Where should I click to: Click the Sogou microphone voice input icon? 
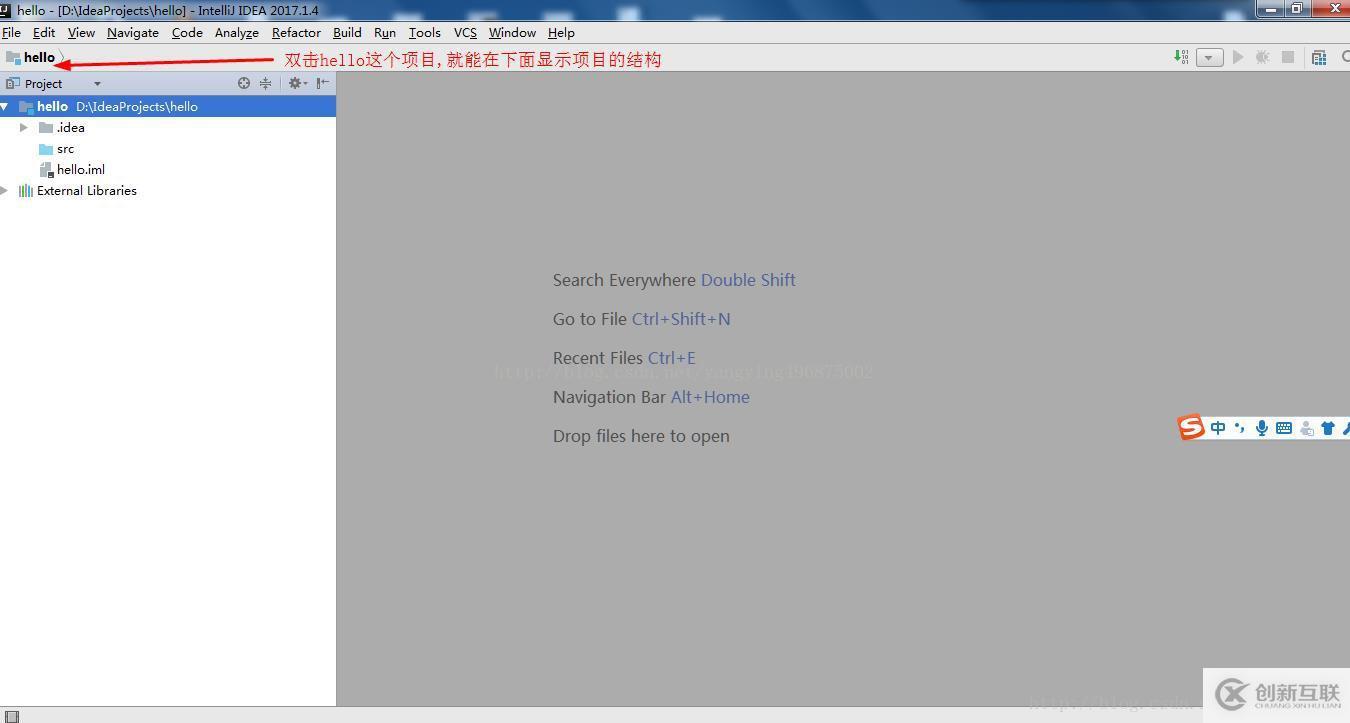coord(1262,428)
